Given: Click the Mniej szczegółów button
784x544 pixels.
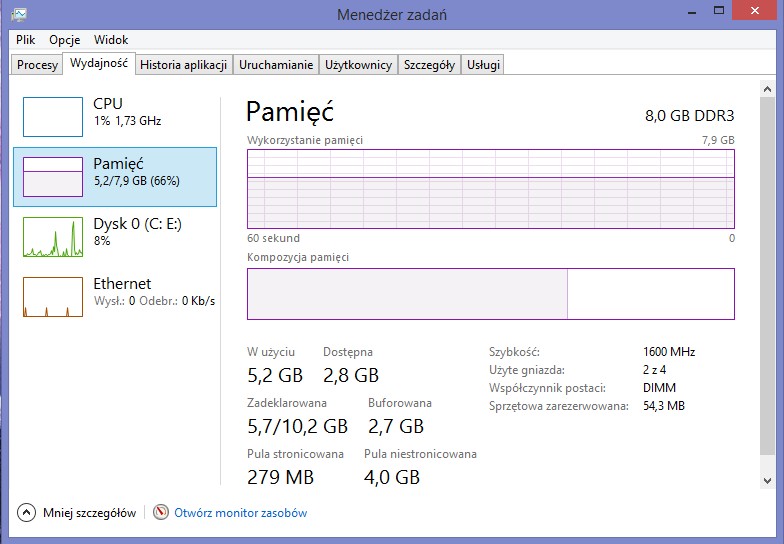Looking at the screenshot, I should (x=76, y=512).
